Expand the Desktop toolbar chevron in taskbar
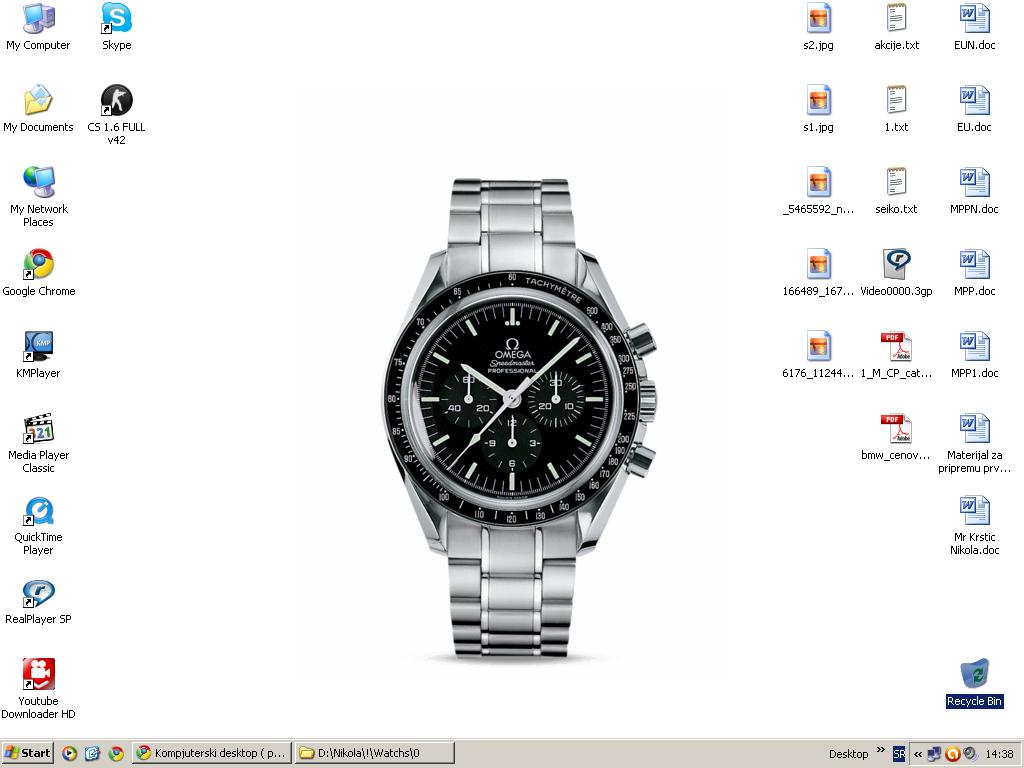Image resolution: width=1024 pixels, height=768 pixels. 881,750
